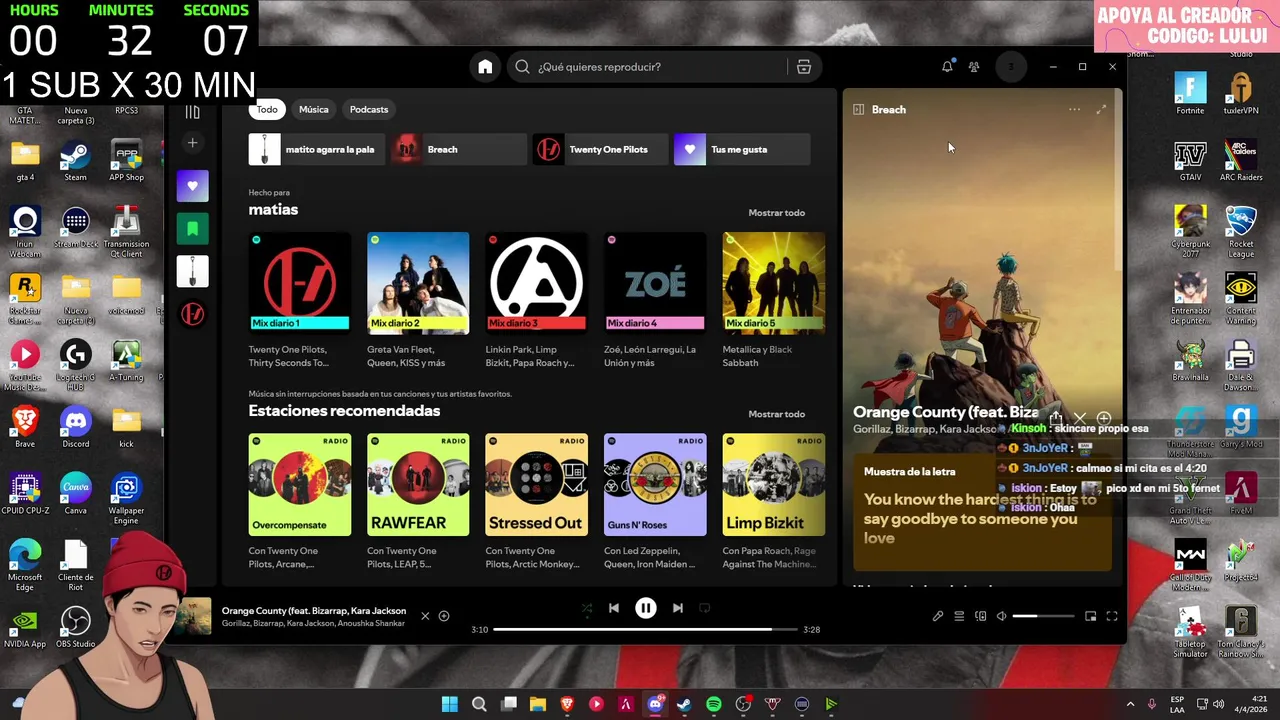This screenshot has height=720, width=1280.
Task: Toggle repeat in the player bar
Action: [x=705, y=608]
